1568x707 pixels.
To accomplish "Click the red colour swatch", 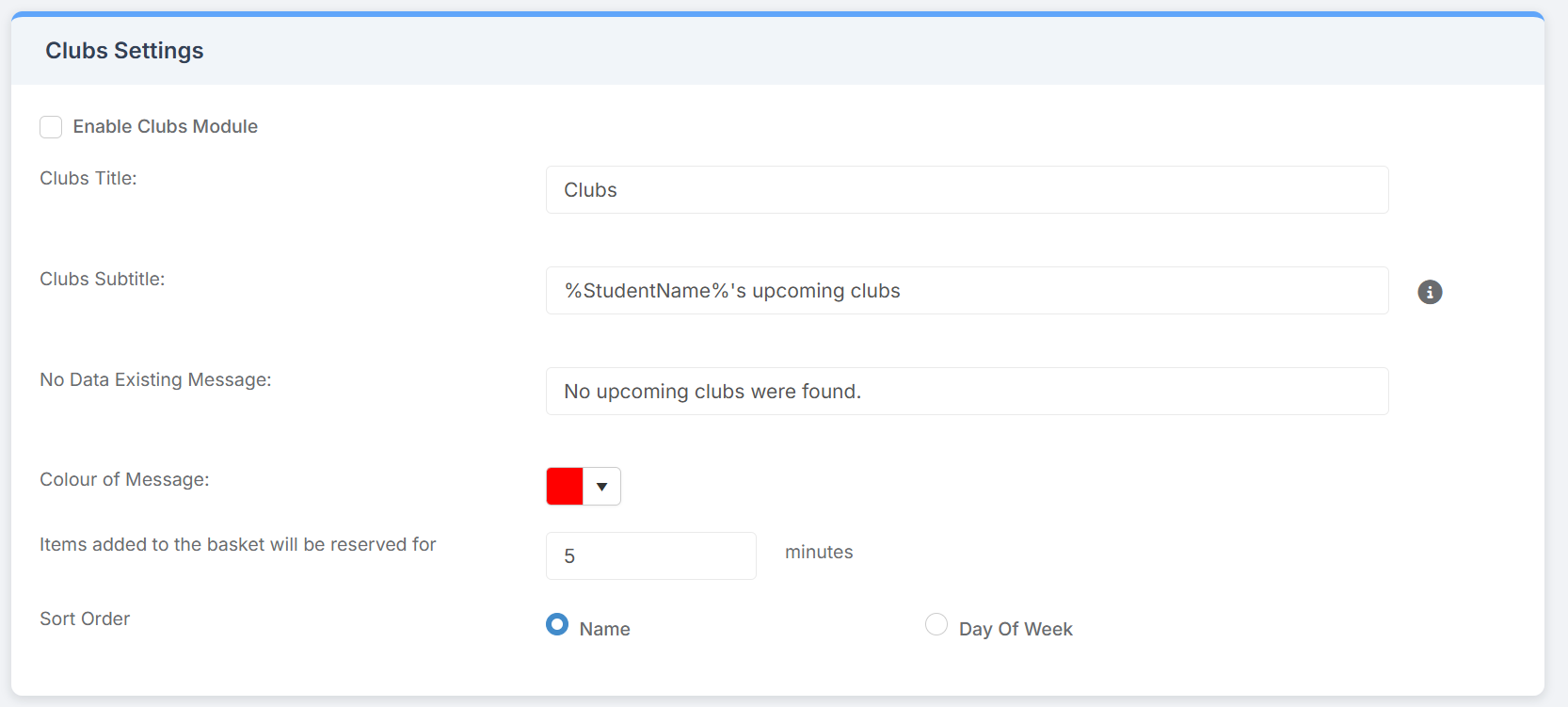I will click(565, 487).
